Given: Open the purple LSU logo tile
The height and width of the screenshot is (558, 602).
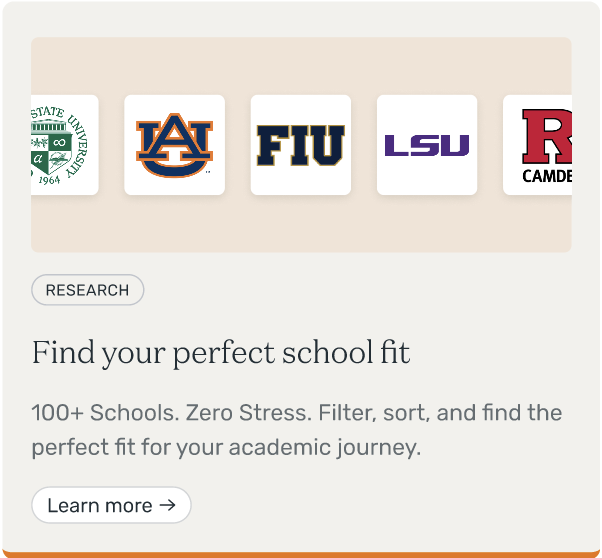Looking at the screenshot, I should (427, 145).
